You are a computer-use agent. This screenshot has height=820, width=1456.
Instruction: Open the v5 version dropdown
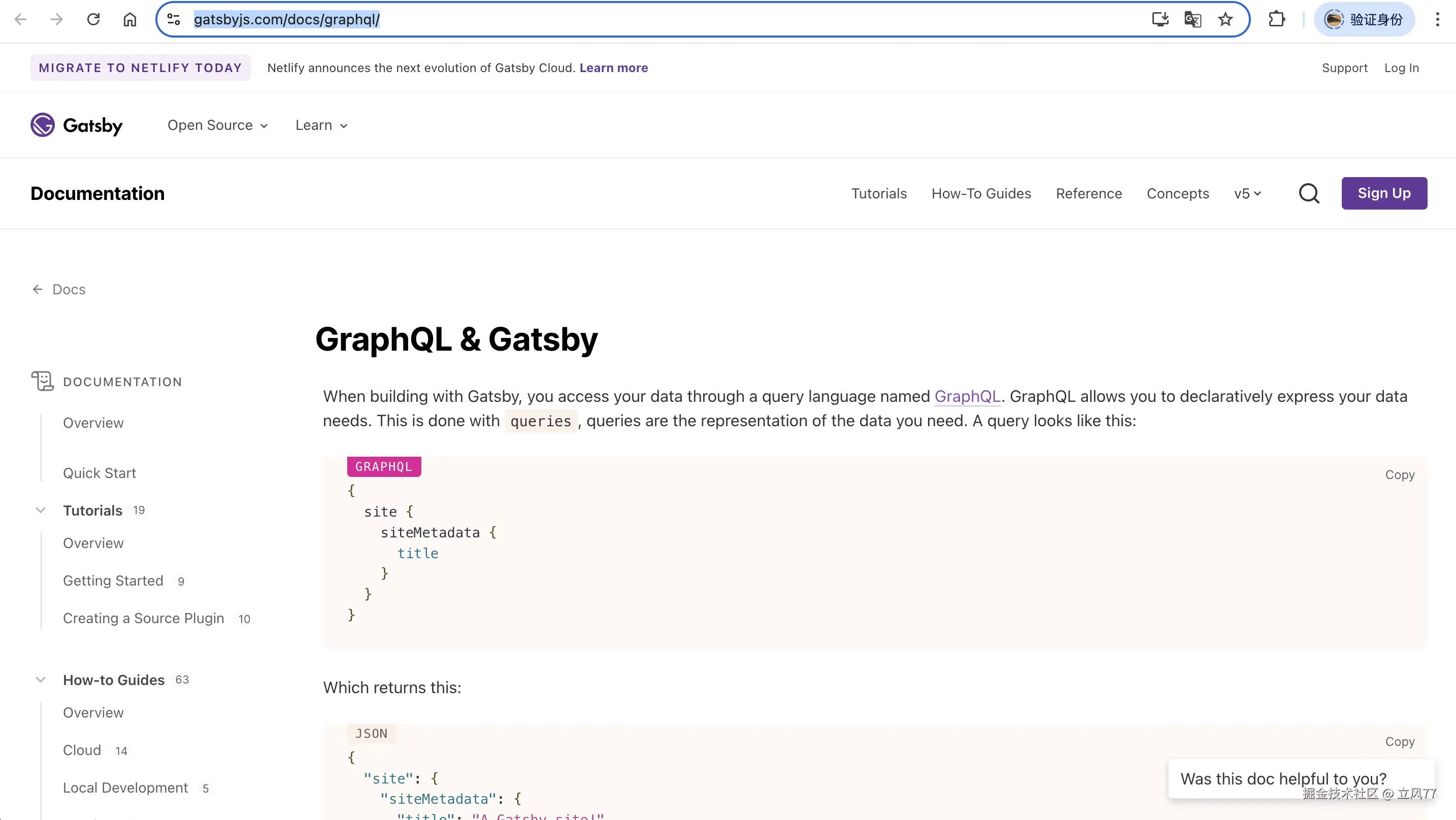(x=1247, y=193)
